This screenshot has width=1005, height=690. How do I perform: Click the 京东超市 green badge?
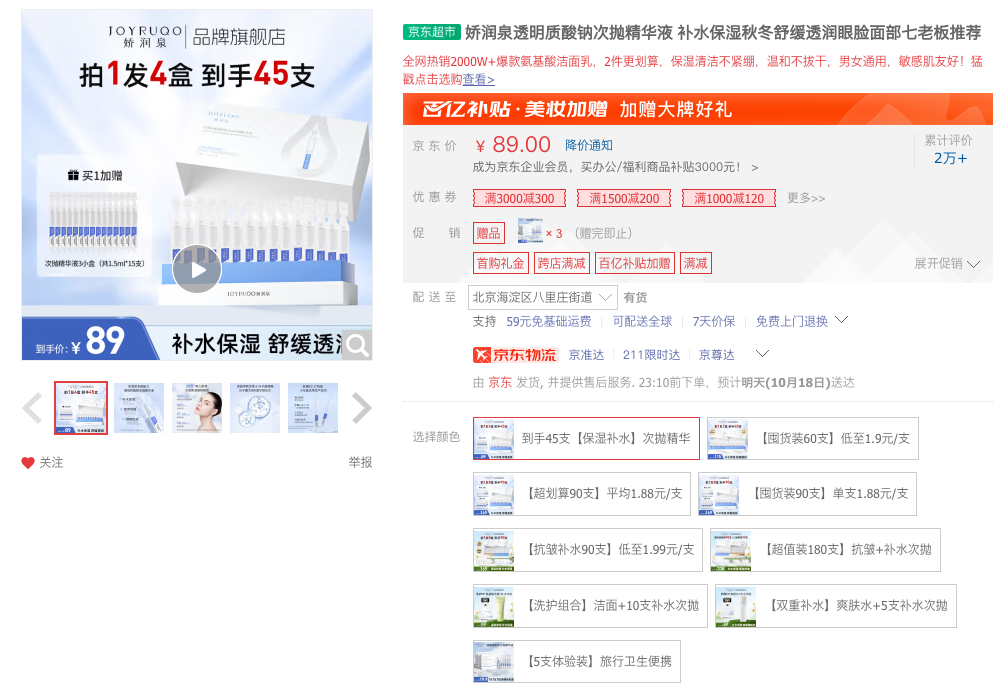tap(432, 31)
